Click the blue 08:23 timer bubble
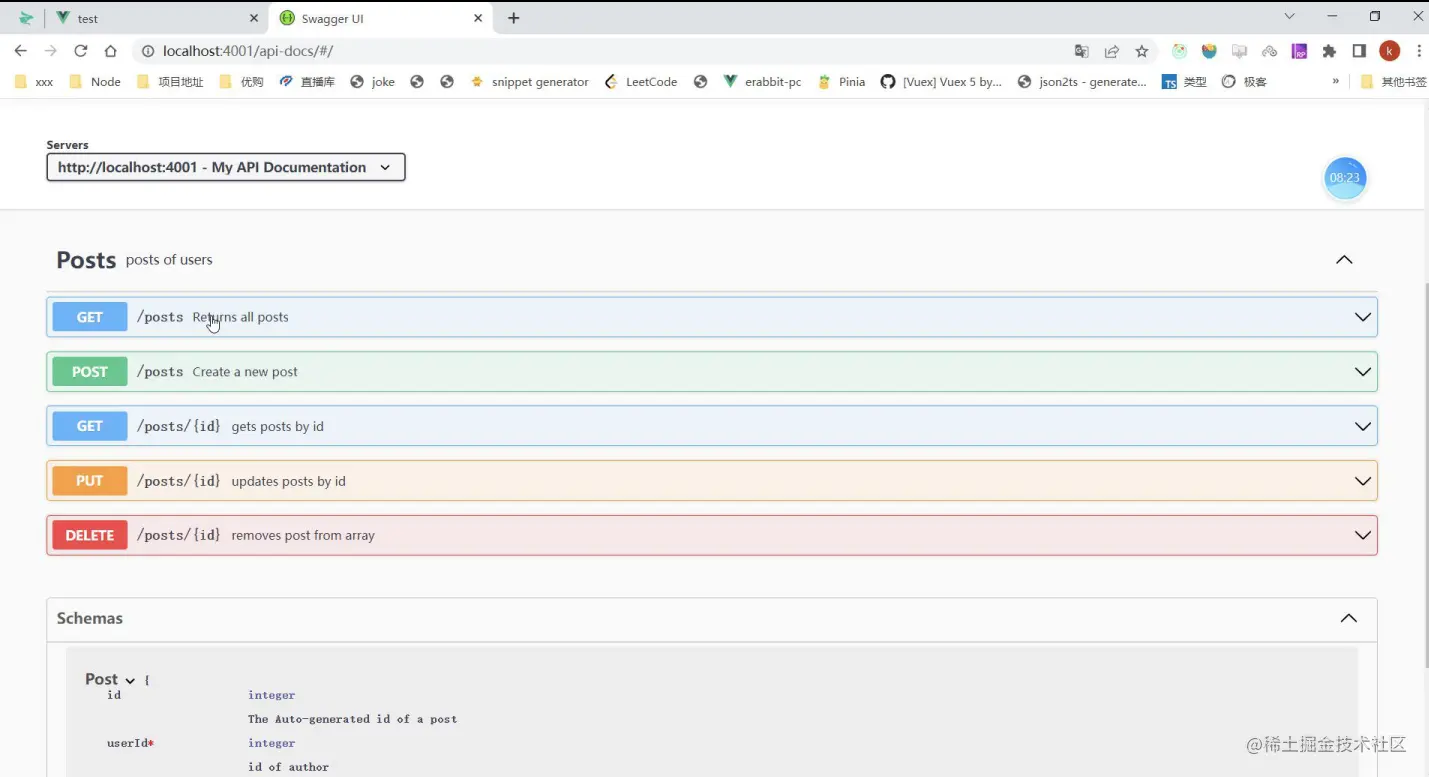 pos(1345,178)
